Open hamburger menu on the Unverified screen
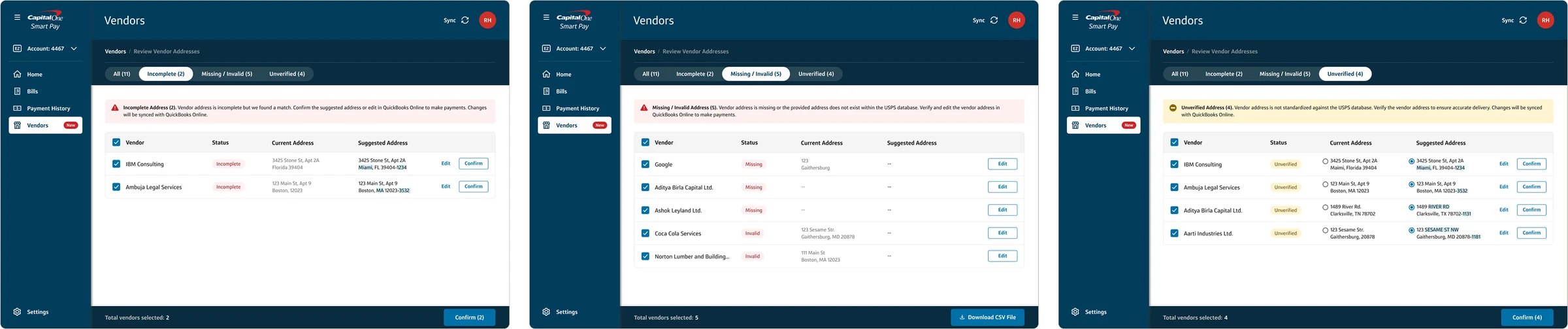 (x=1075, y=18)
